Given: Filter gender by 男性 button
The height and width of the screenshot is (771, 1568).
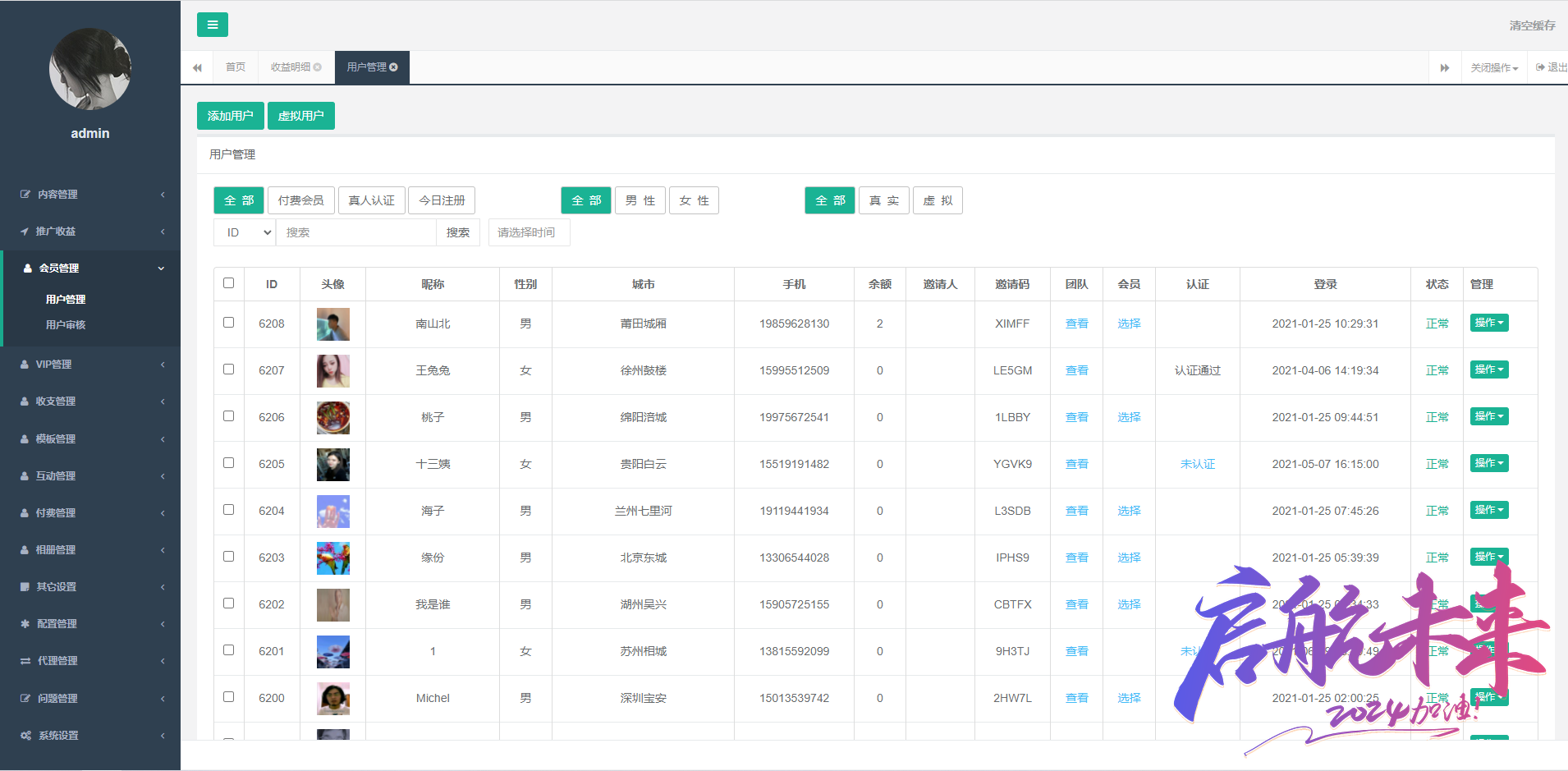Looking at the screenshot, I should 640,200.
